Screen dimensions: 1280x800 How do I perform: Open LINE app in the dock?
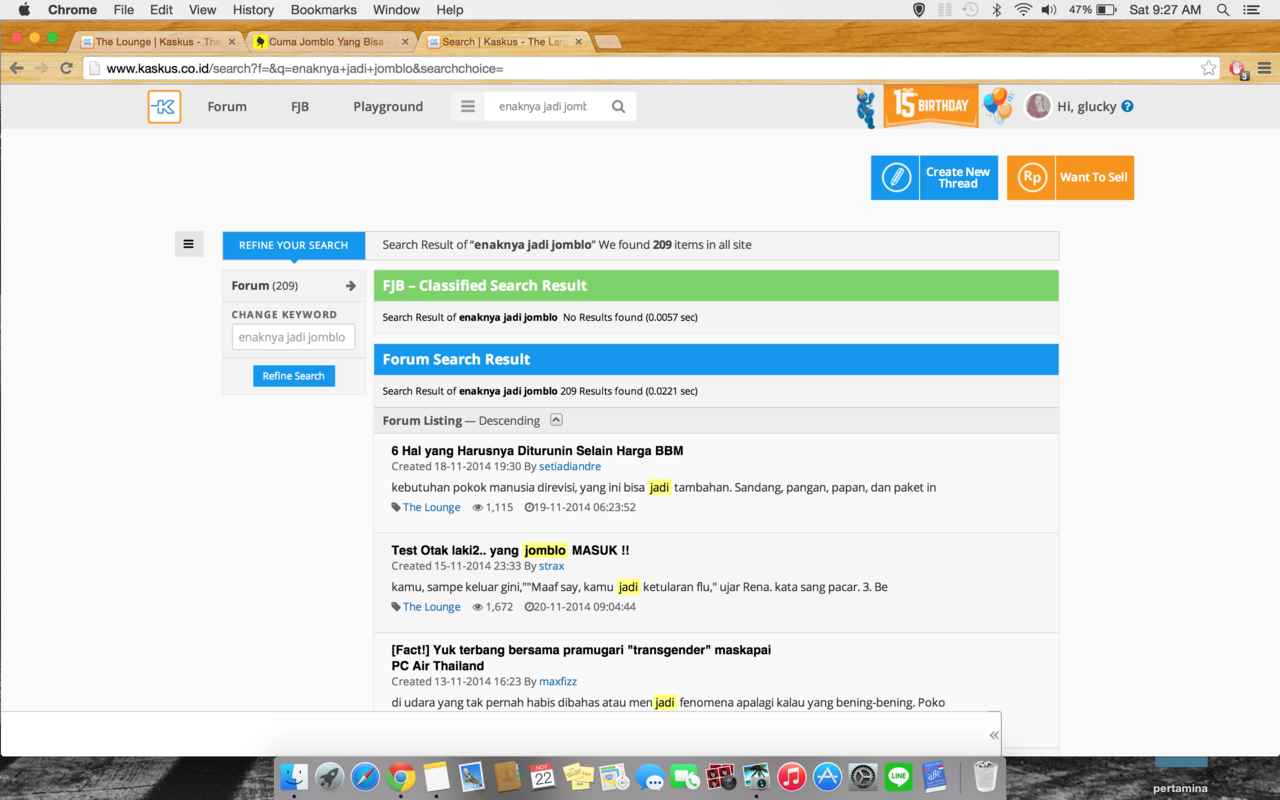coord(898,776)
